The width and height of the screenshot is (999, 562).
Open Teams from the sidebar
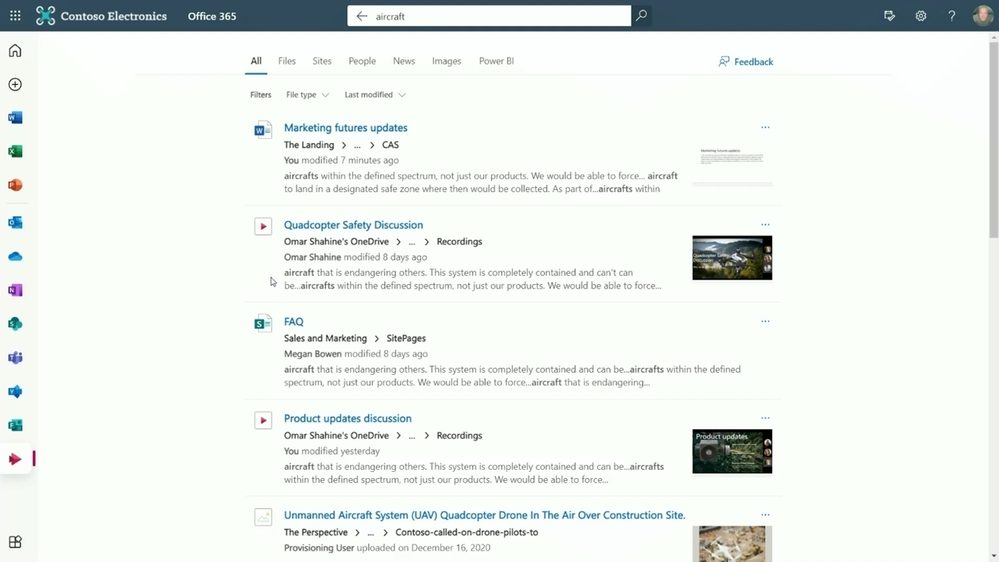[x=15, y=358]
